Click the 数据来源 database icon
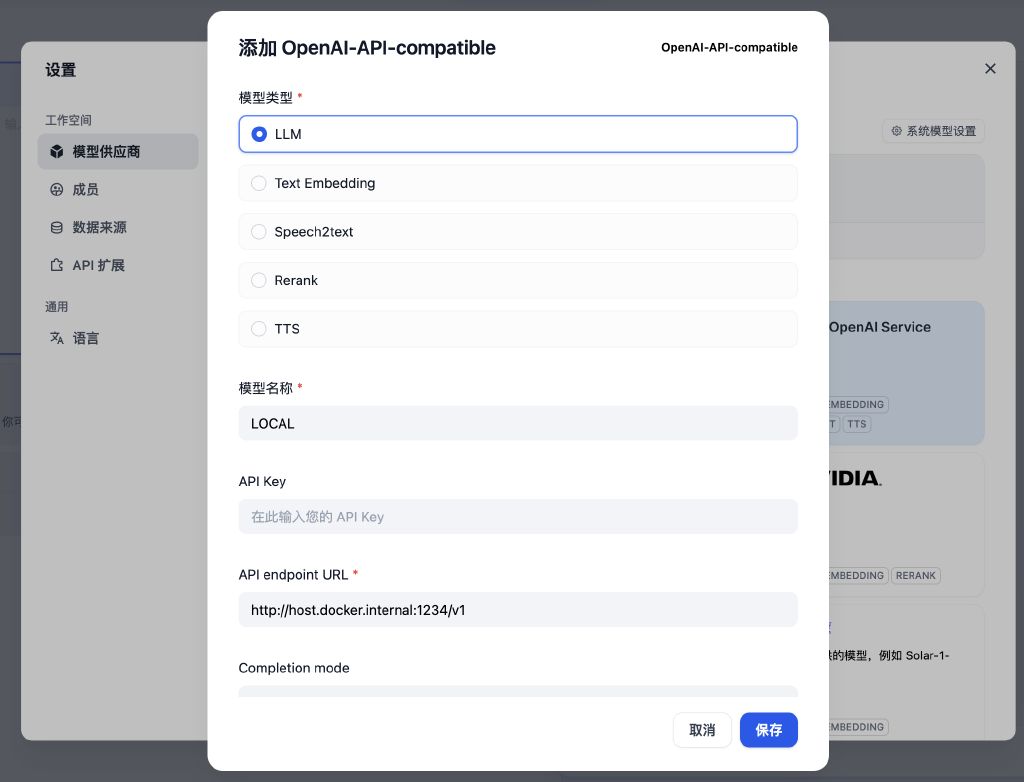 [x=57, y=228]
